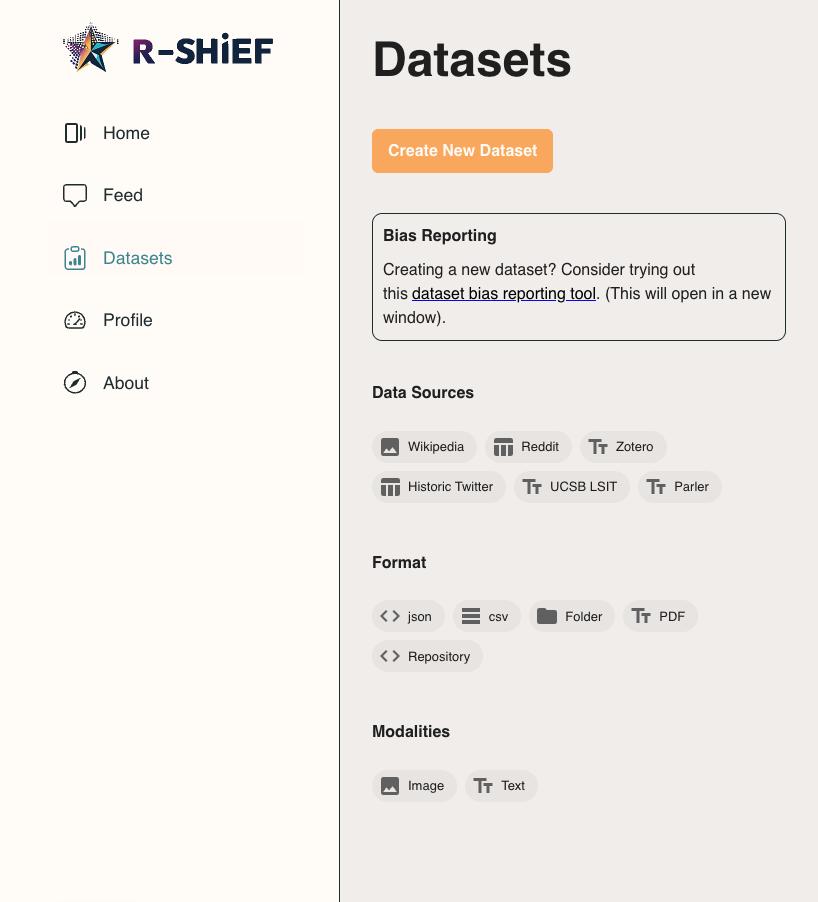Open the dataset bias reporting tool link

point(503,293)
